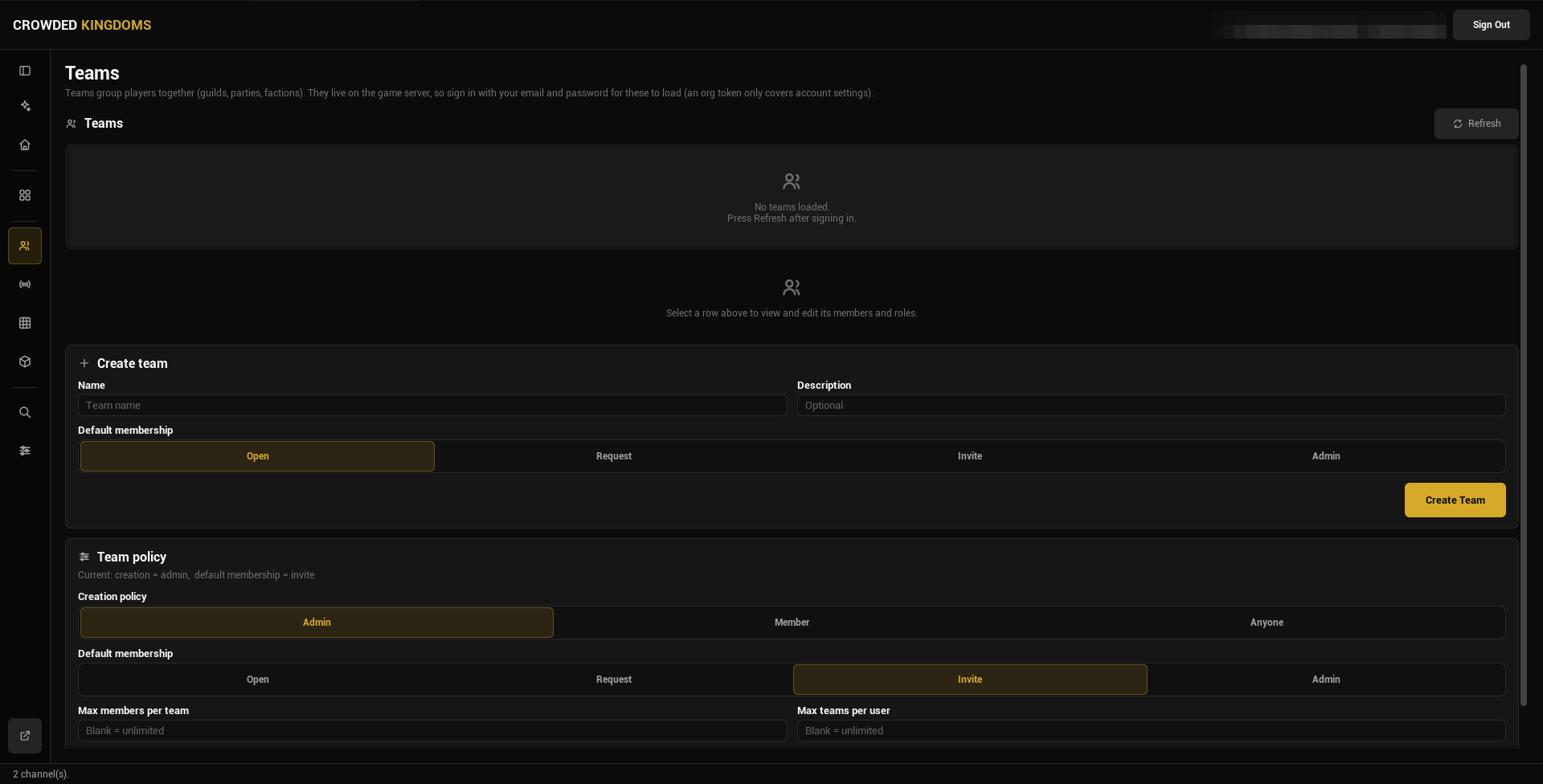Select Admin membership in Create team
Screen dimensions: 1543x784
tap(1326, 456)
